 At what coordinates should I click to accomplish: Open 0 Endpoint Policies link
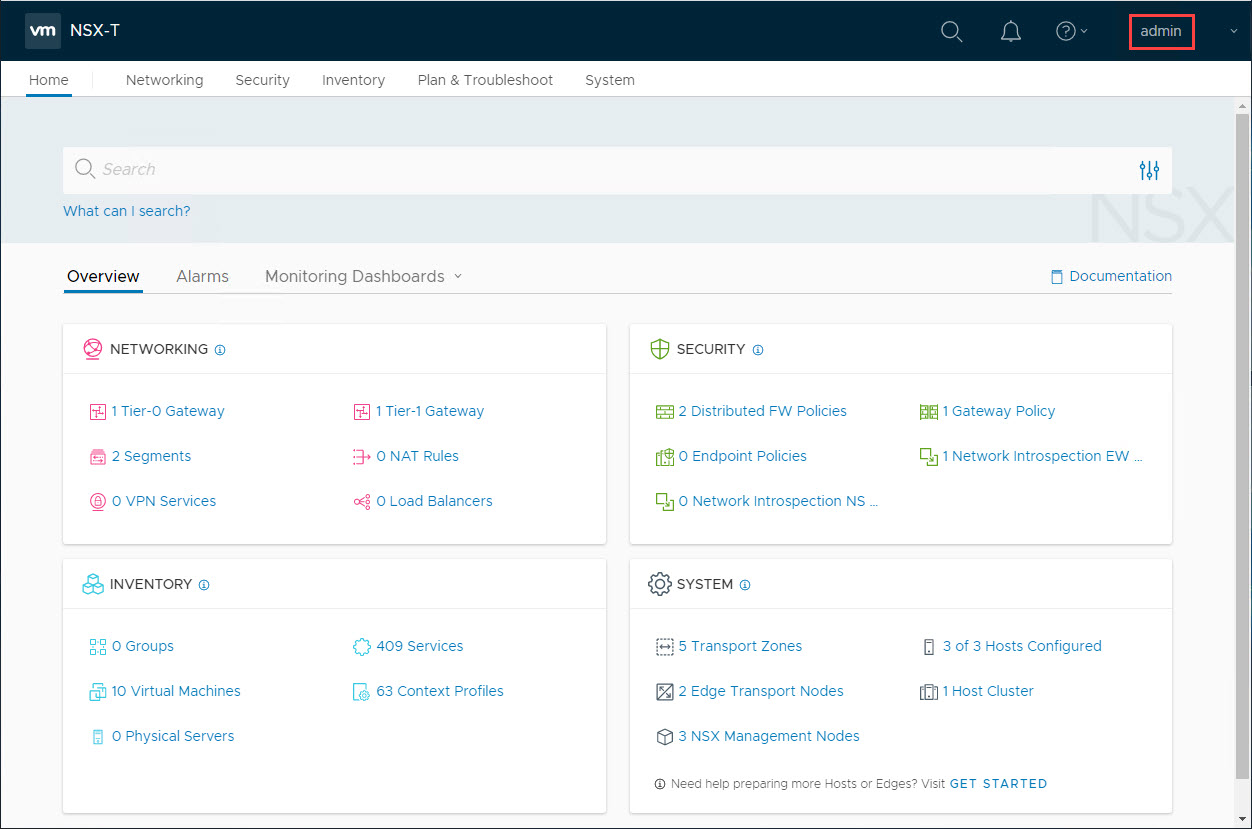[x=742, y=456]
